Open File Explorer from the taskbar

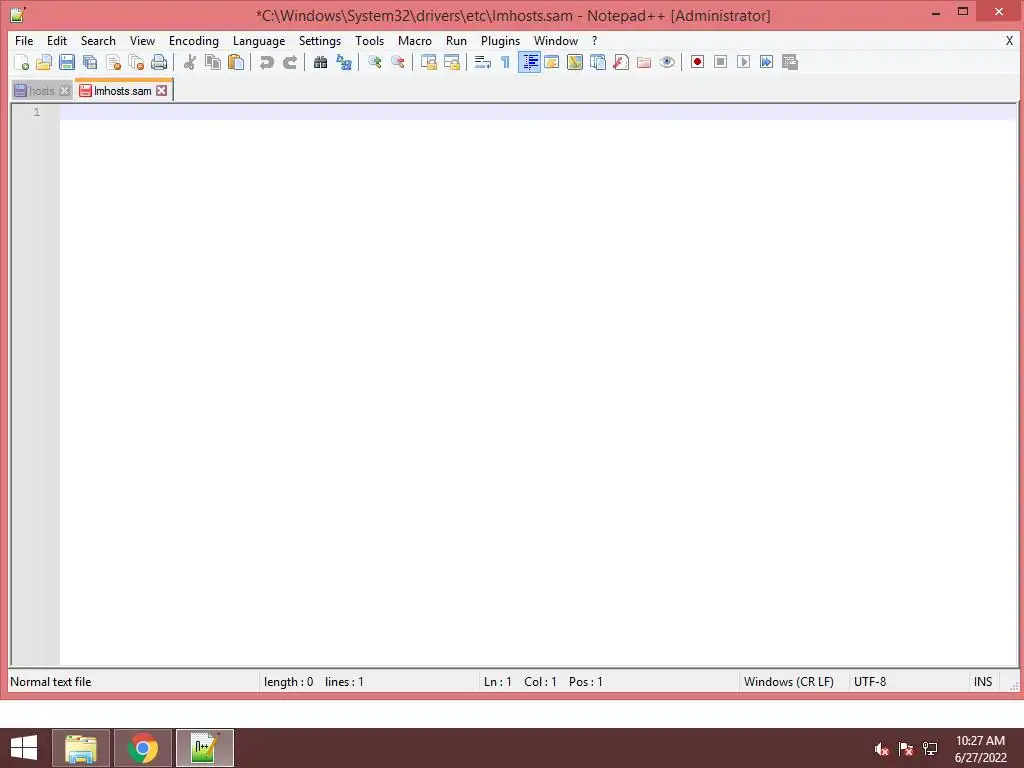81,748
